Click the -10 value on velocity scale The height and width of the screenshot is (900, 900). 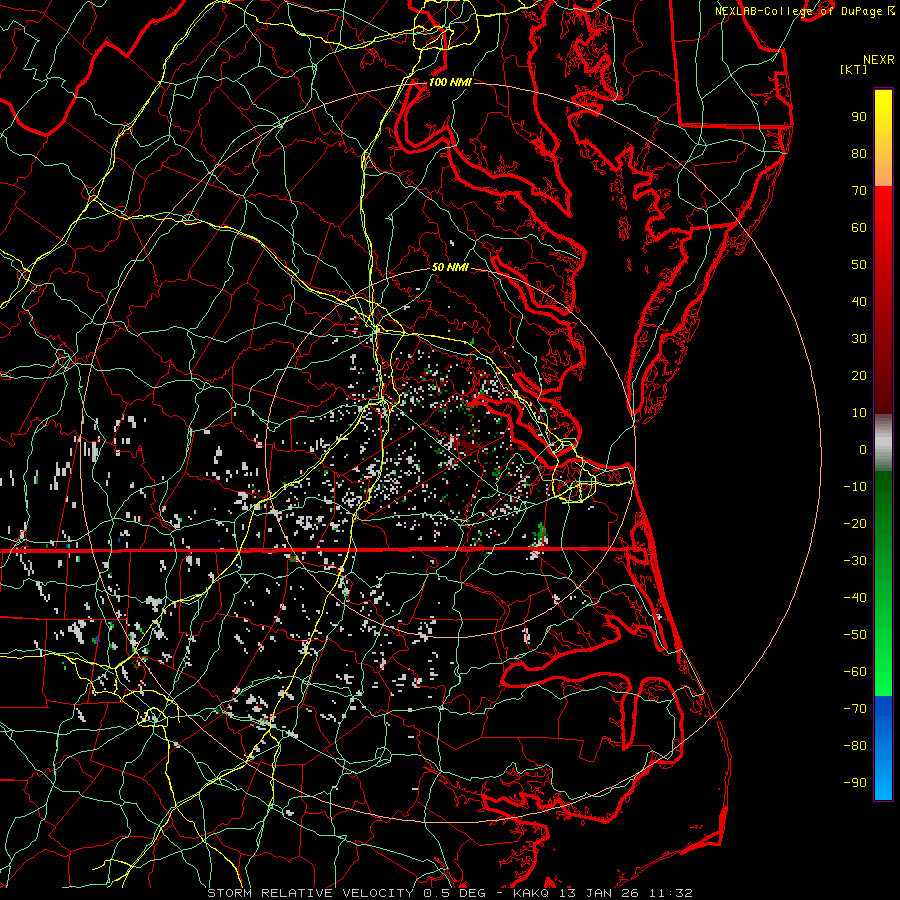pos(855,487)
